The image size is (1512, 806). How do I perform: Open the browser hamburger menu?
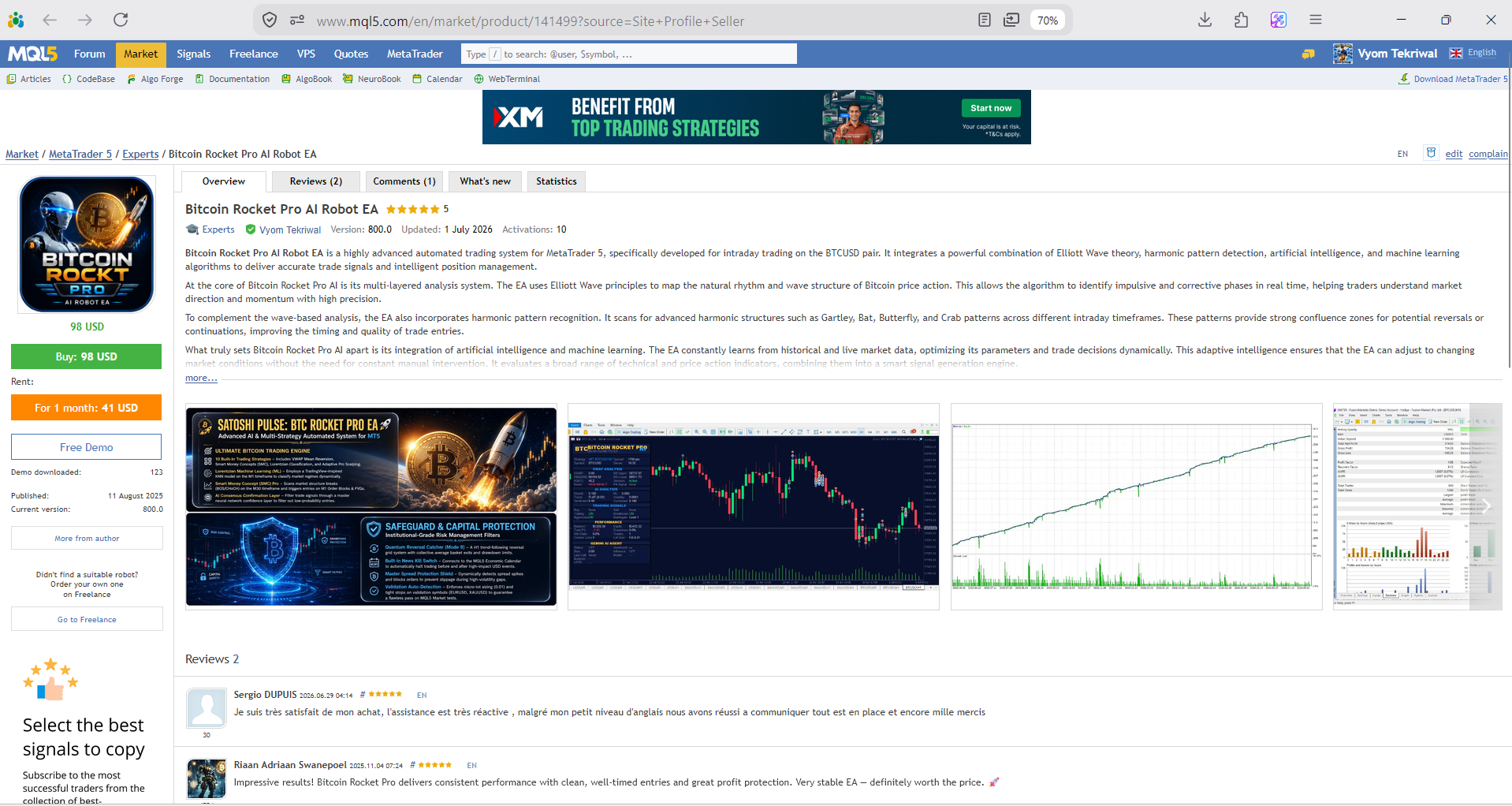(1315, 20)
